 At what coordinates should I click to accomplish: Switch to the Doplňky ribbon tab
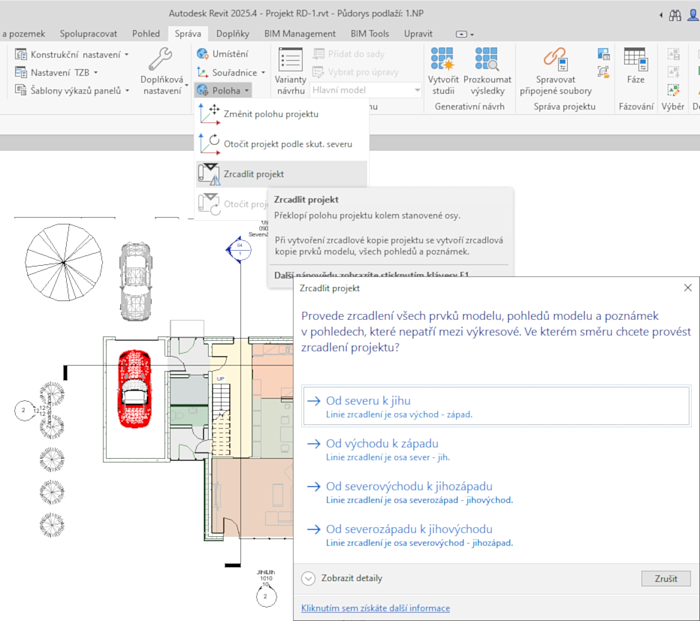232,34
